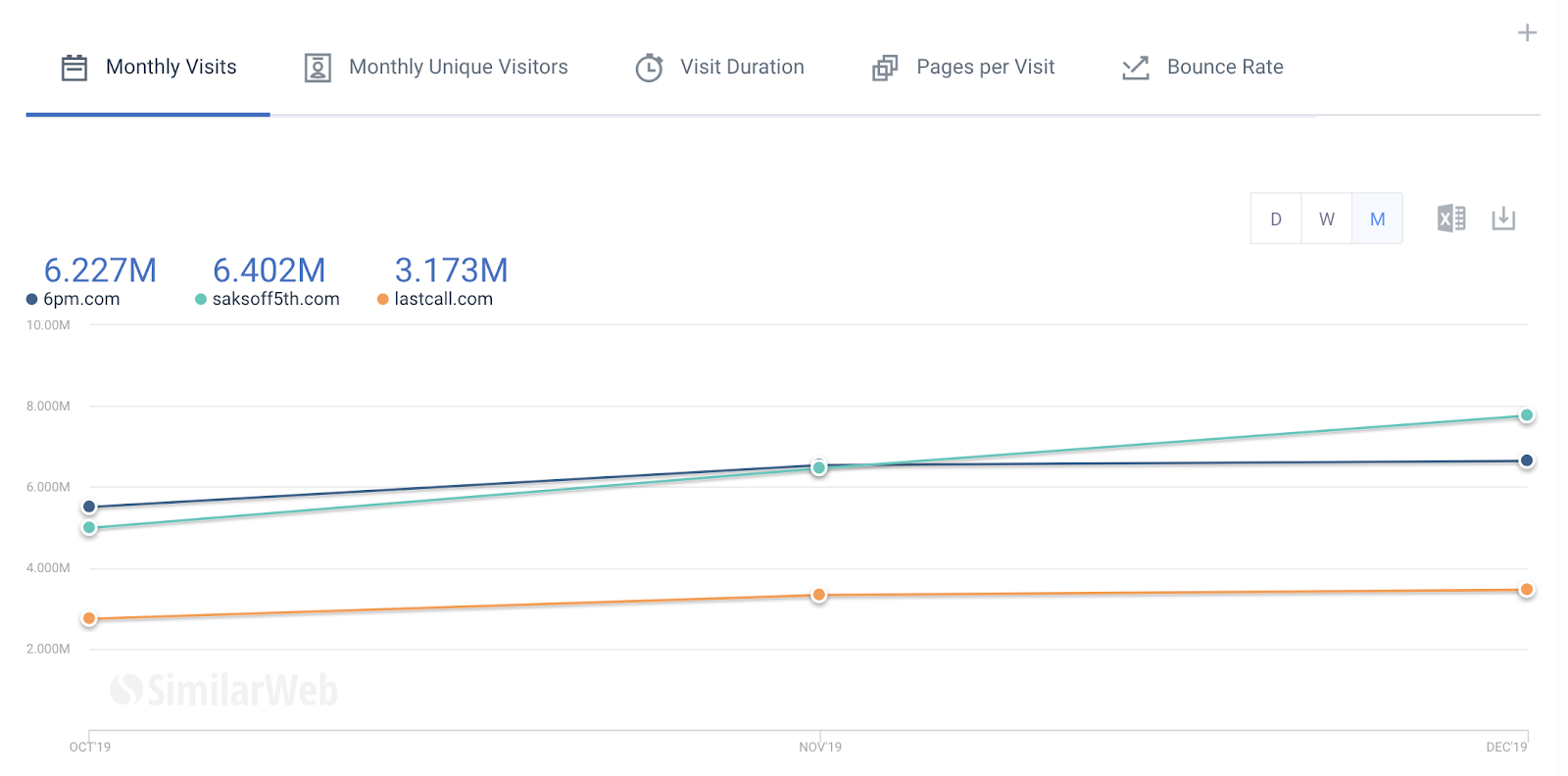Click the DEC'19 axis label
Viewport: 1568px width, 776px height.
pos(1506,747)
